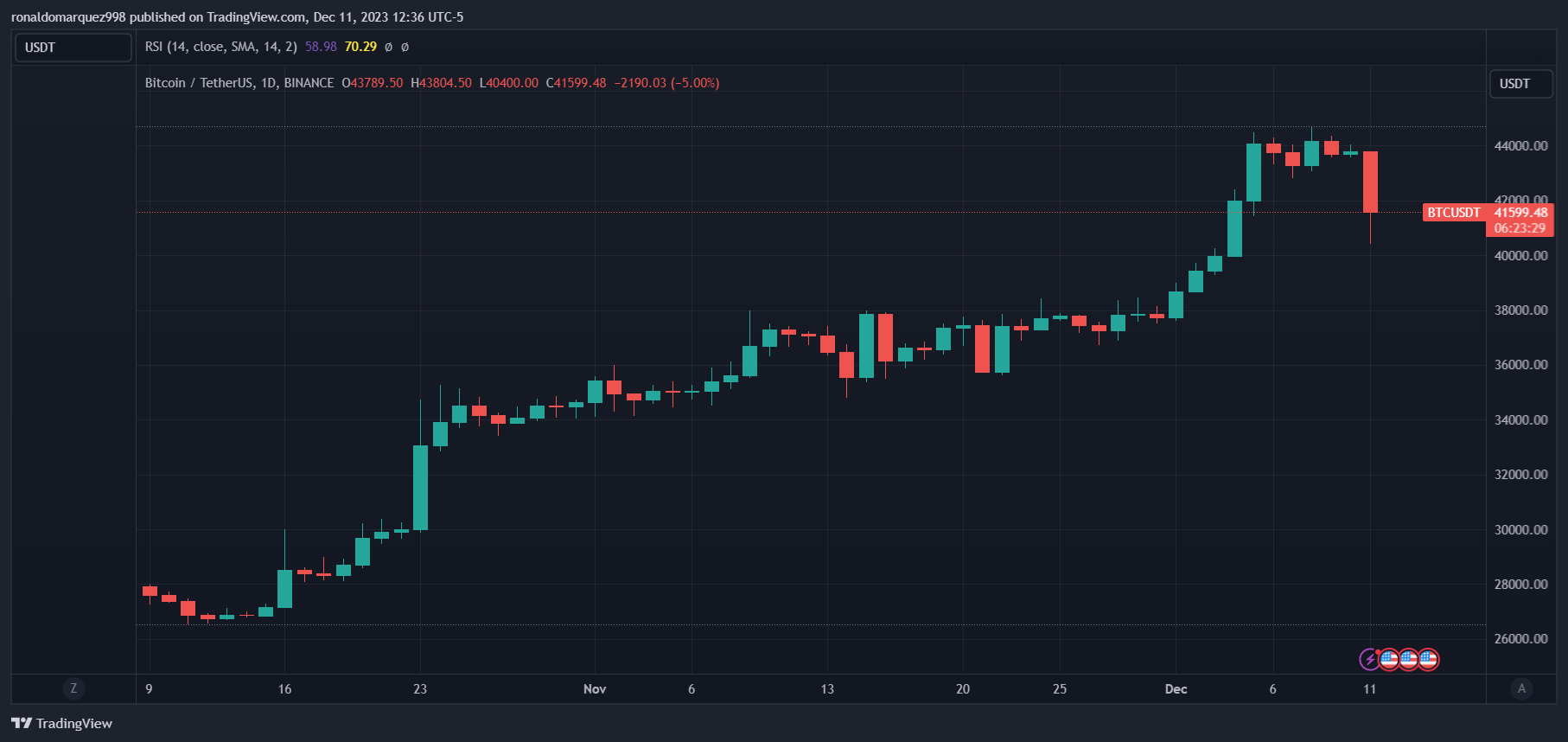The width and height of the screenshot is (1568, 742).
Task: Click the TradingView.com published header text
Action: pyautogui.click(x=237, y=17)
